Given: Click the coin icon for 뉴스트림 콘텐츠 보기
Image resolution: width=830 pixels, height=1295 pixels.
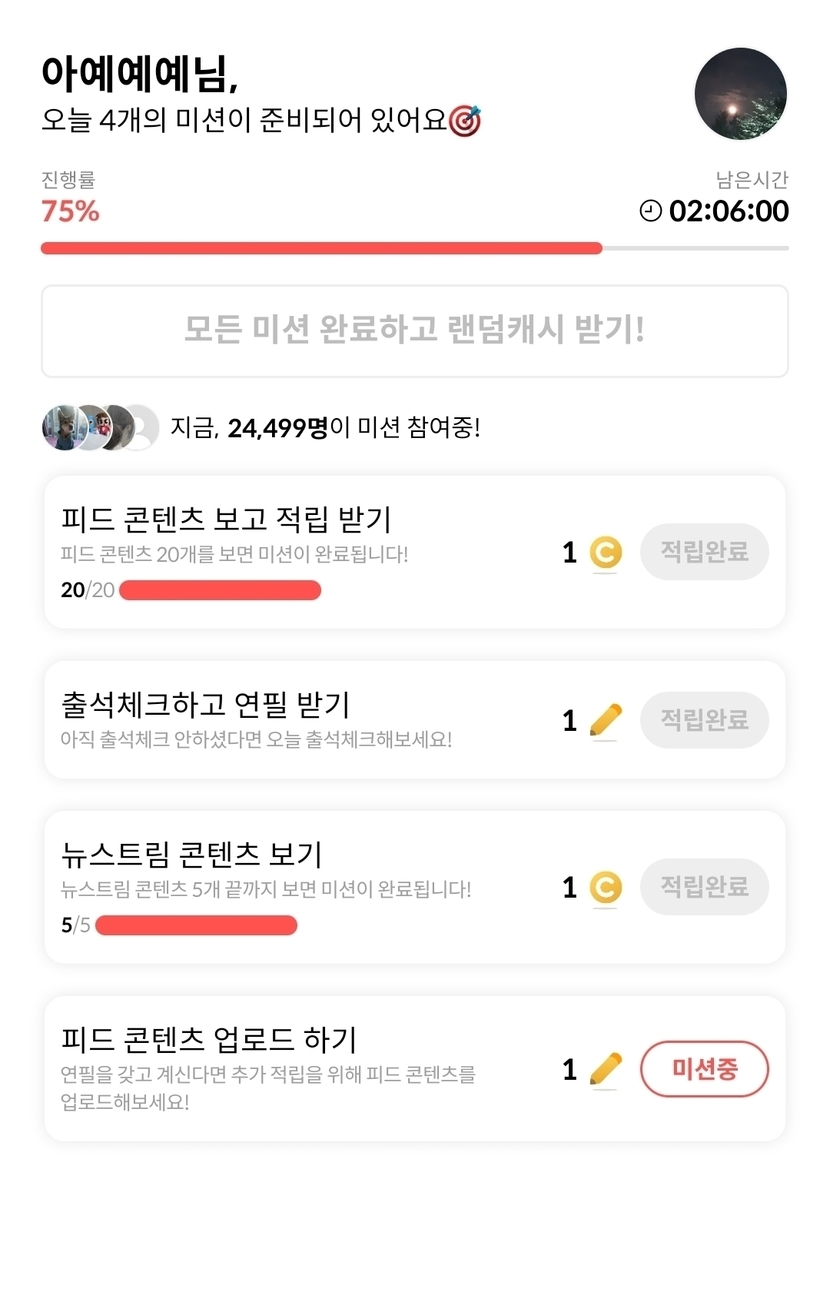Looking at the screenshot, I should [605, 887].
